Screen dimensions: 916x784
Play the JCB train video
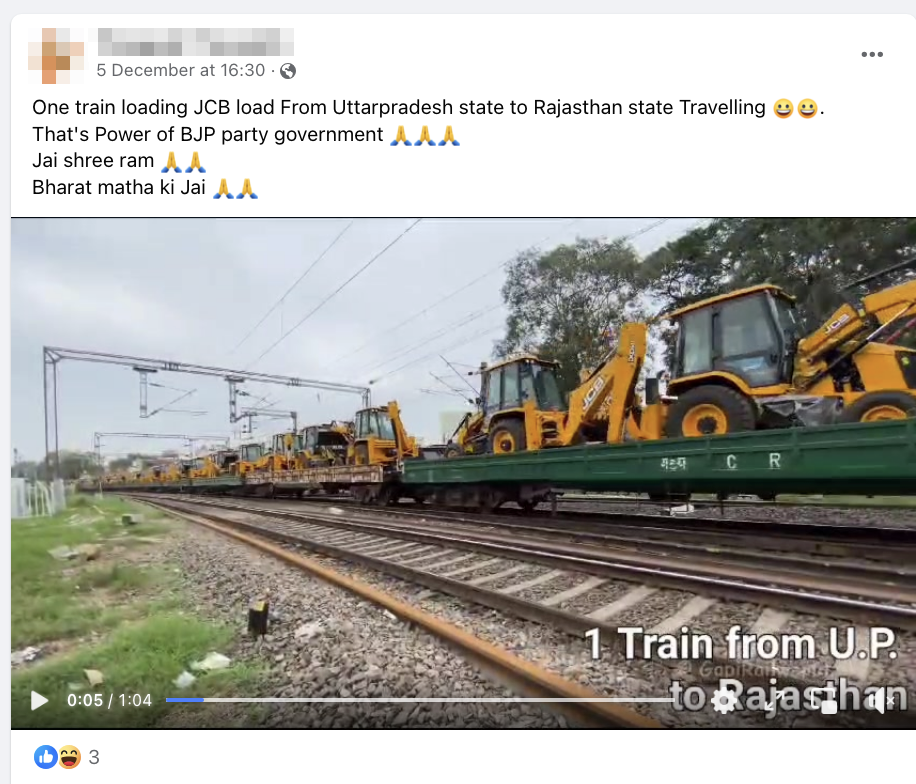coord(39,700)
